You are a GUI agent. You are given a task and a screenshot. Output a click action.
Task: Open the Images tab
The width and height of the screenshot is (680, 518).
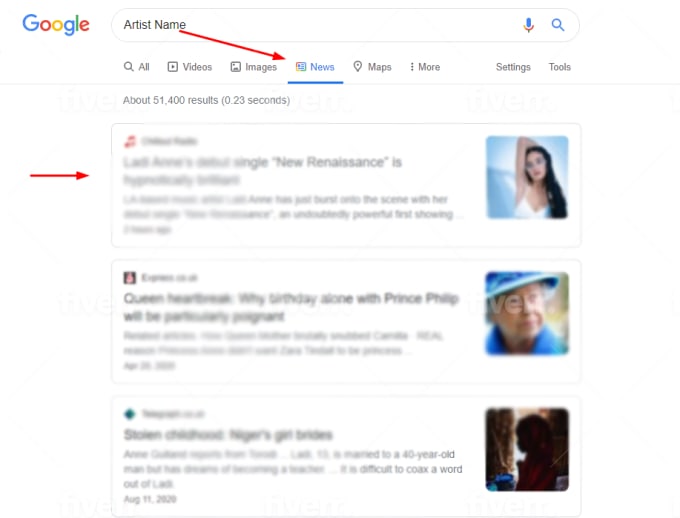(254, 67)
